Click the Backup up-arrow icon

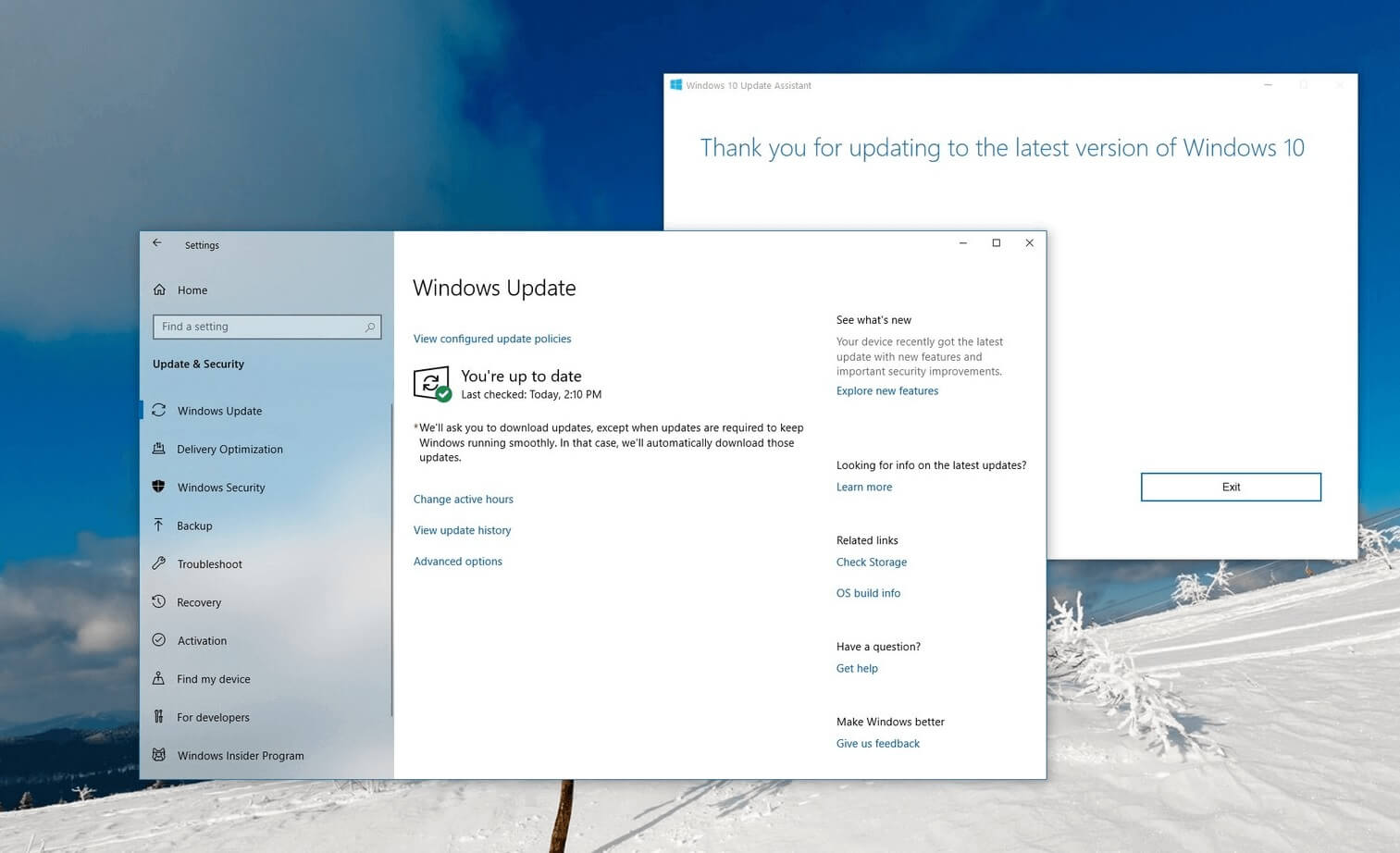point(159,525)
